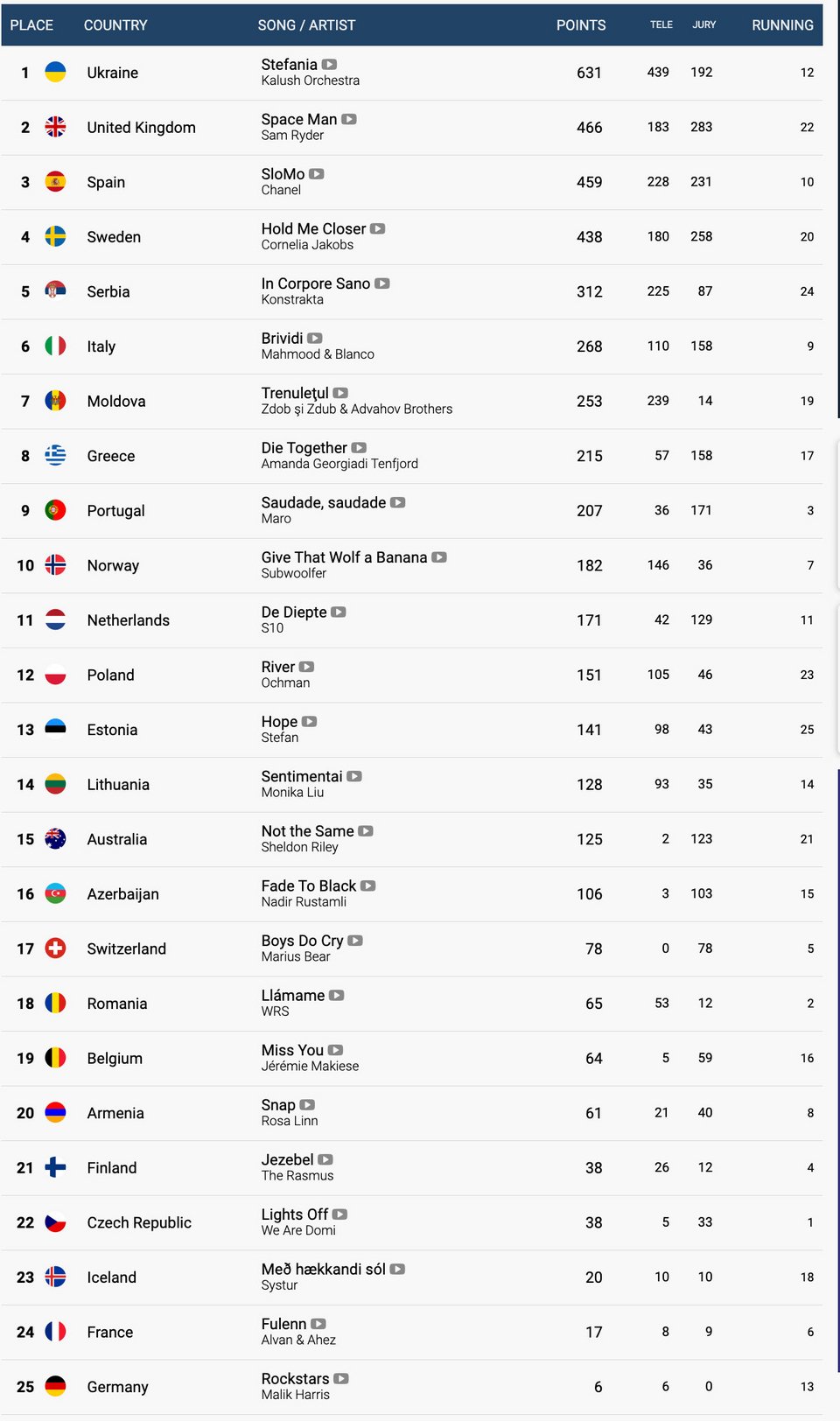This screenshot has width=840, height=1421.
Task: Click the JURY column header
Action: 704,24
